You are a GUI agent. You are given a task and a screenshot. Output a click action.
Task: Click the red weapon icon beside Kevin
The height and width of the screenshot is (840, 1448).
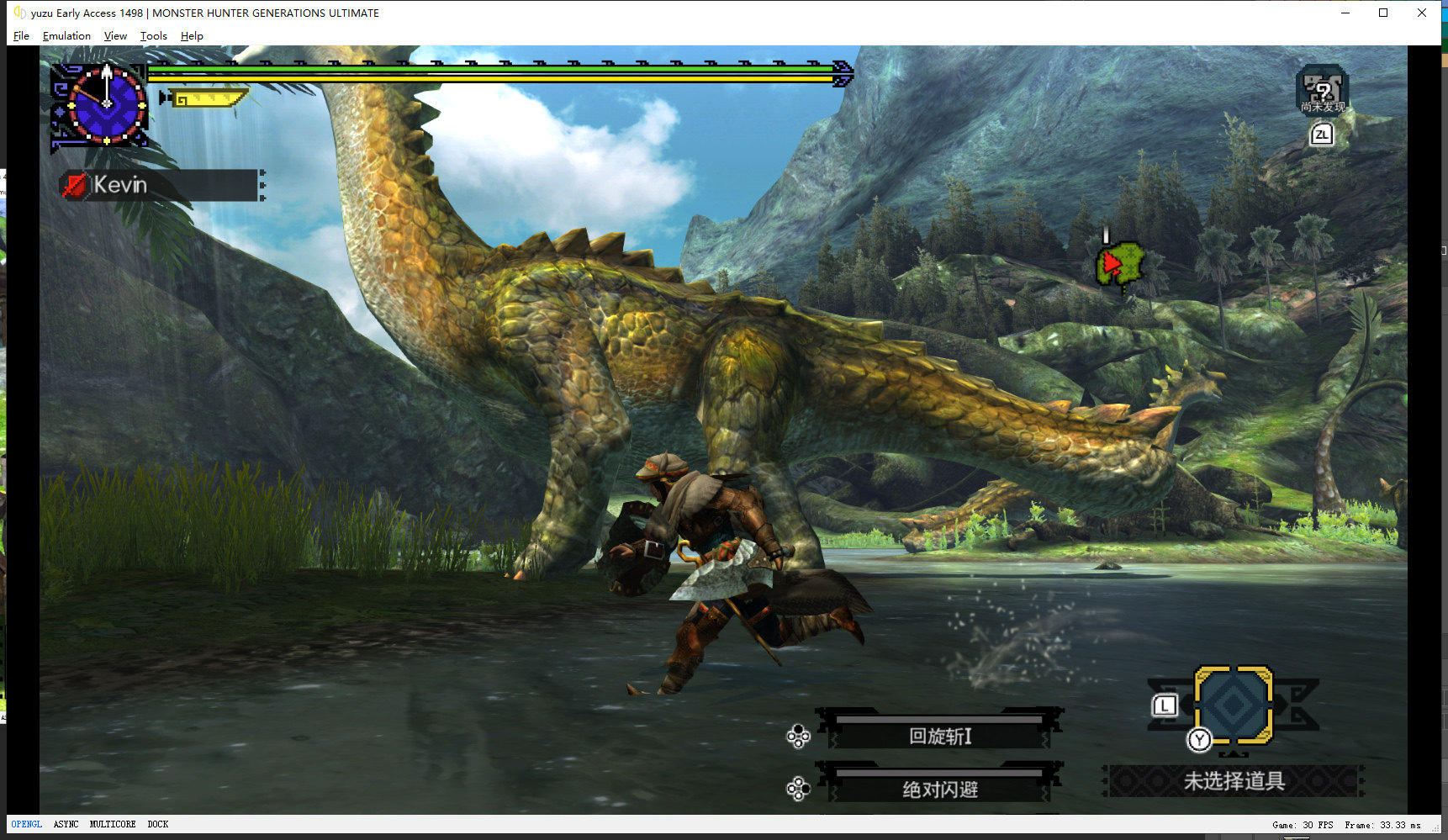(x=75, y=185)
